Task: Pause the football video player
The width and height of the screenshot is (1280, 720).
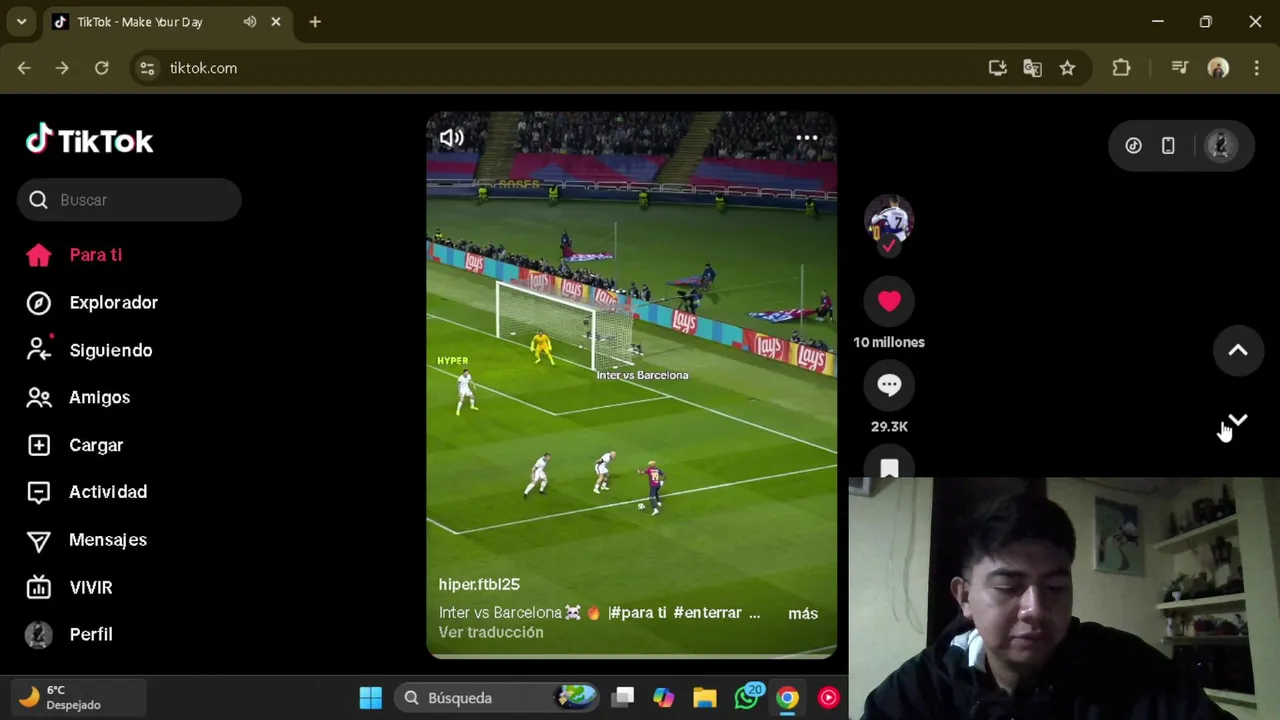Action: click(631, 385)
